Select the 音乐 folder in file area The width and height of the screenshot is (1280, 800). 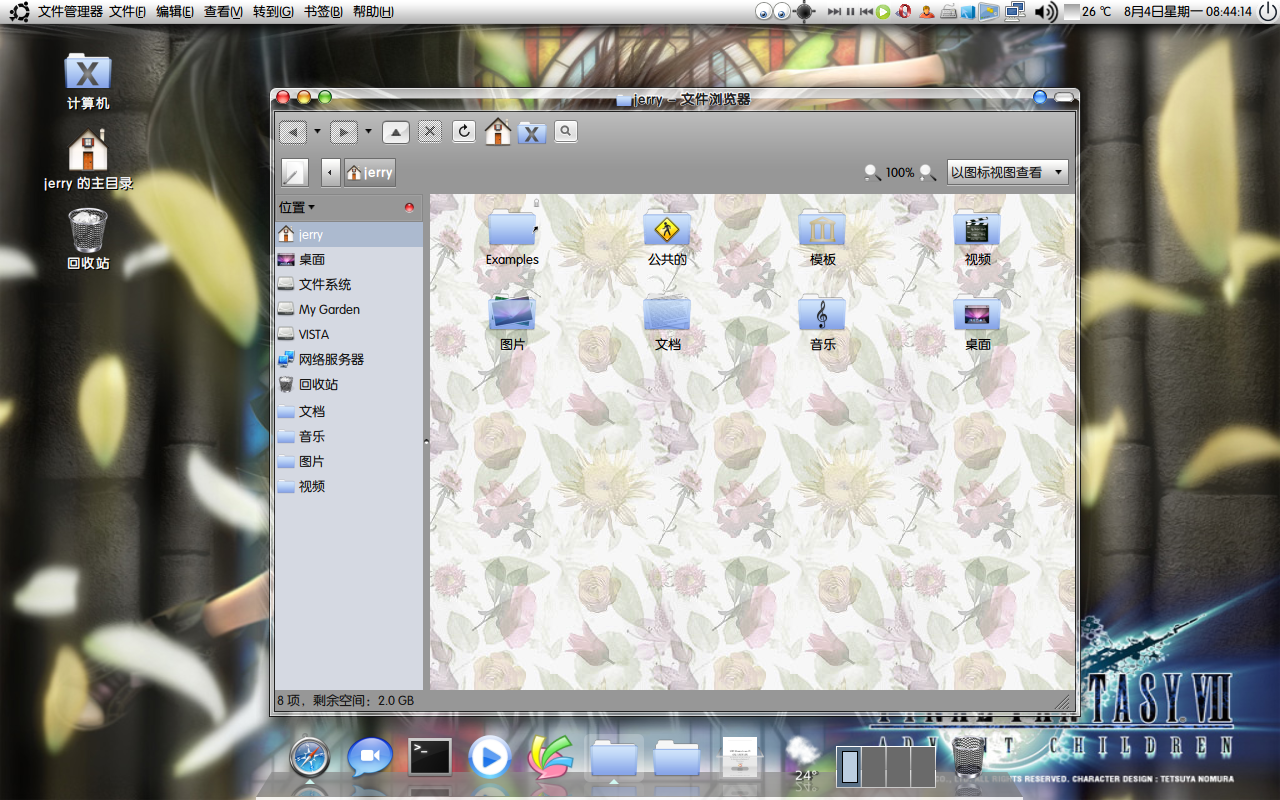pos(822,313)
